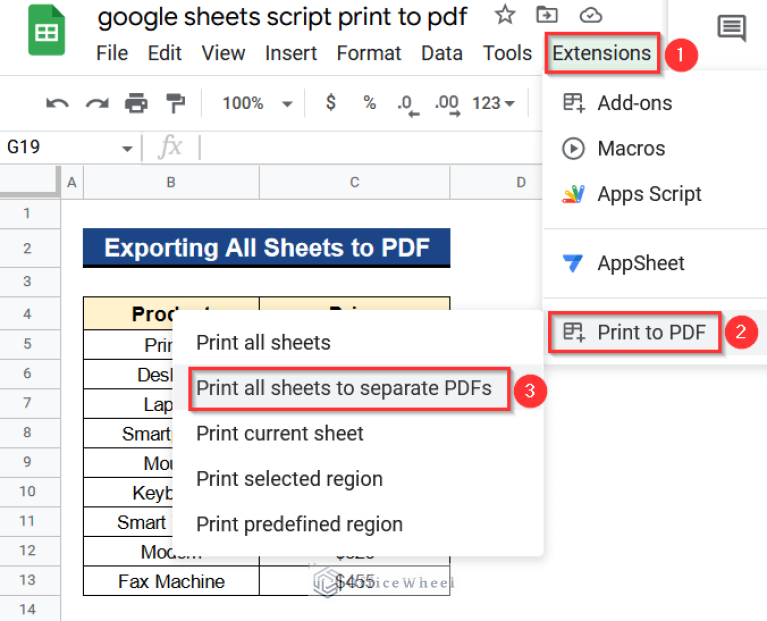The width and height of the screenshot is (767, 621).
Task: Decrease decimal places
Action: pyautogui.click(x=407, y=105)
